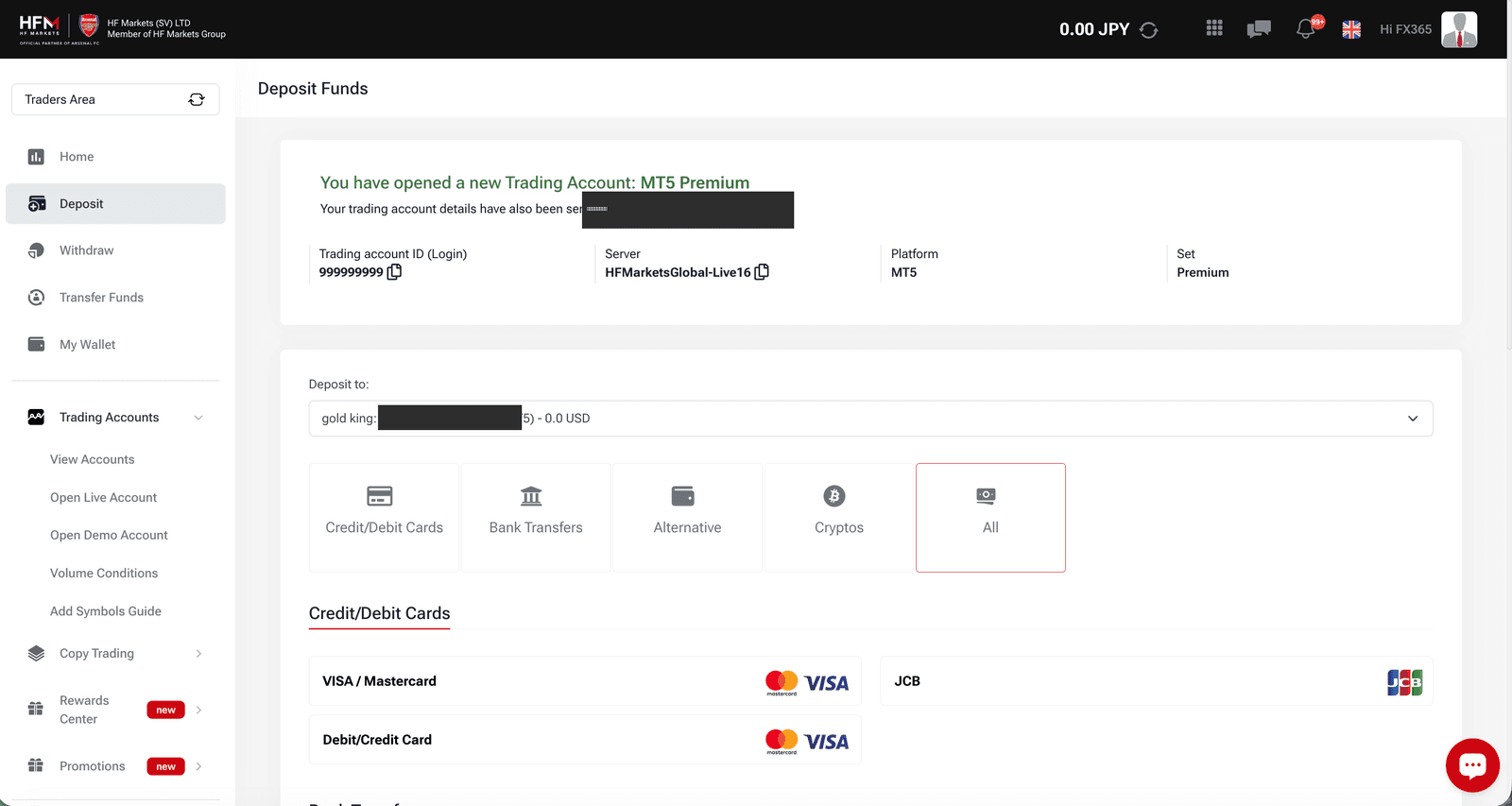Viewport: 1512px width, 806px height.
Task: Click Mastercard logo in Debit/Credit Card row
Action: [782, 742]
